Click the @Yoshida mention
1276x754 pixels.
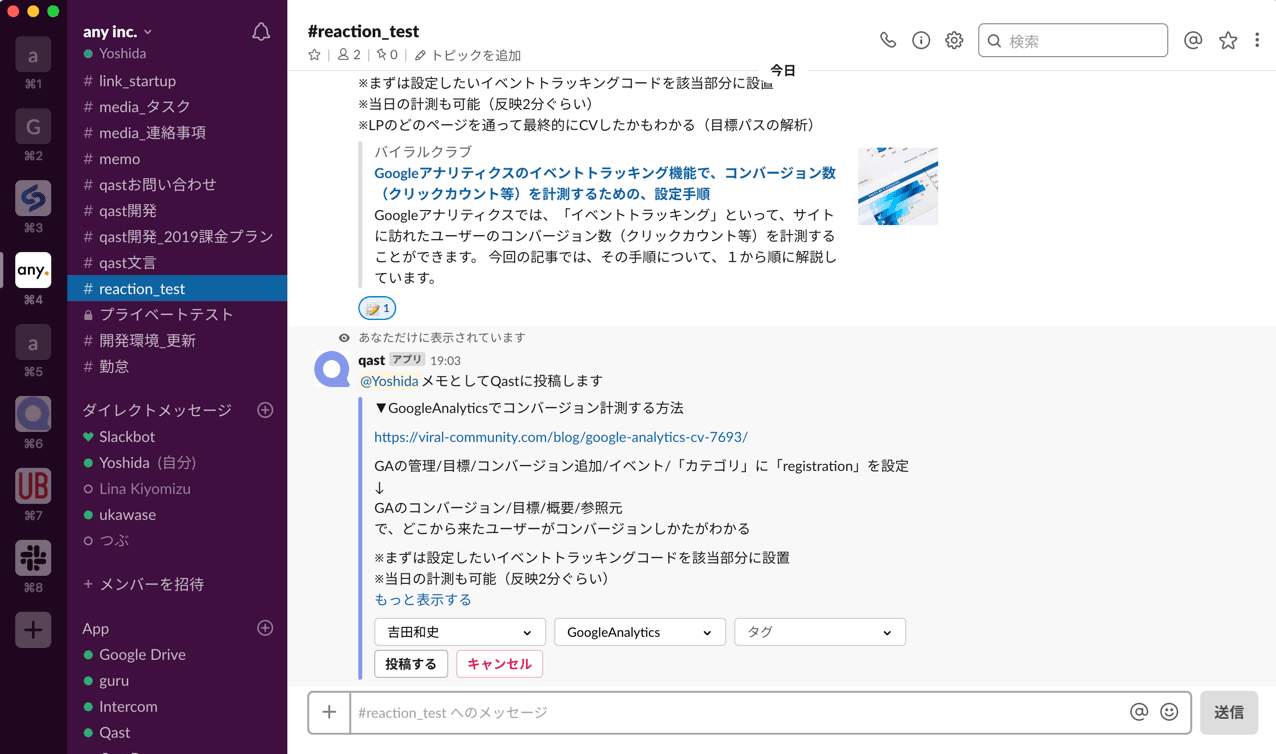tap(389, 381)
